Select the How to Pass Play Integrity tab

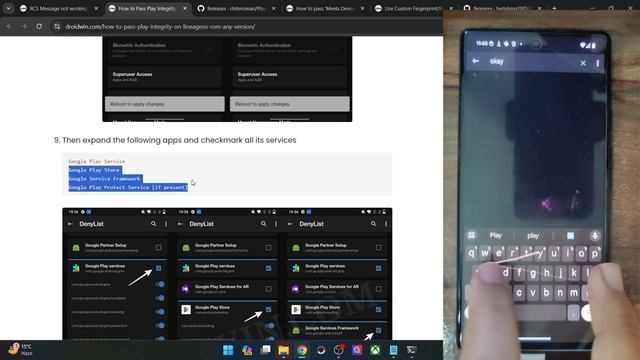(x=147, y=8)
